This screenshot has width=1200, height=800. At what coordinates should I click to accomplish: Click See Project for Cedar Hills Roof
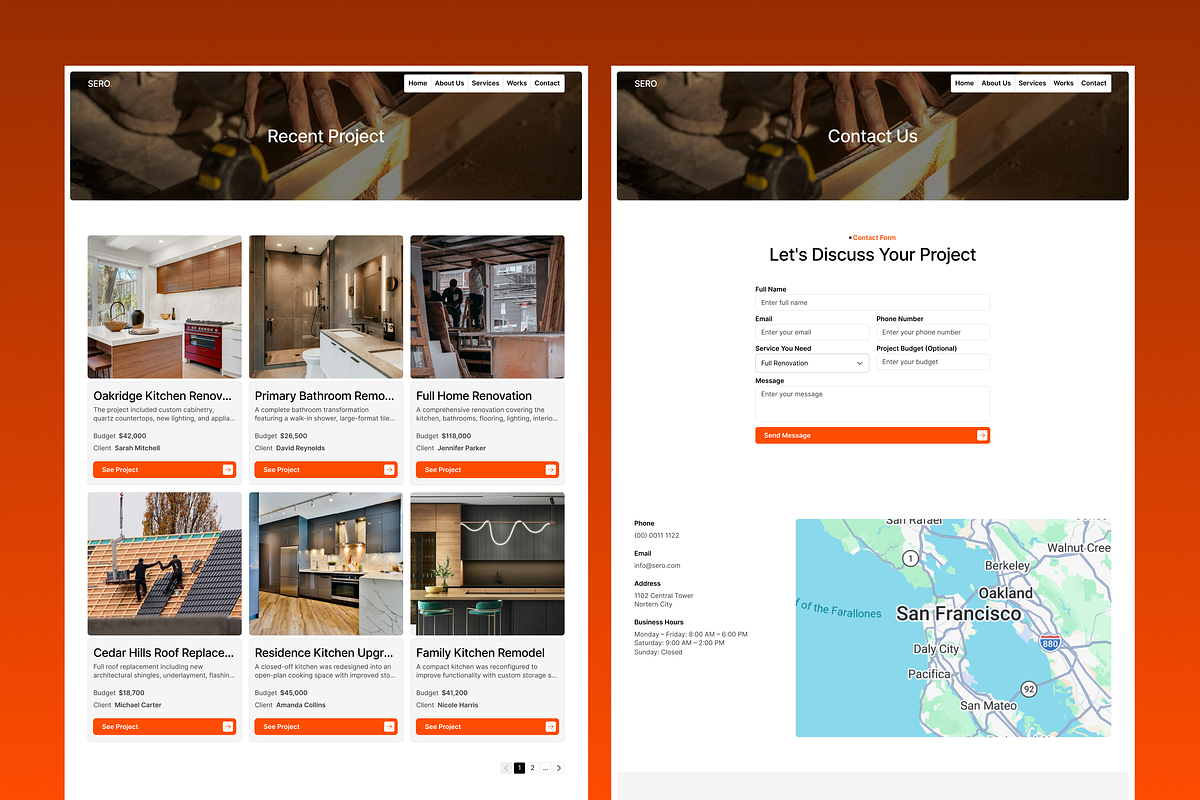click(x=164, y=727)
